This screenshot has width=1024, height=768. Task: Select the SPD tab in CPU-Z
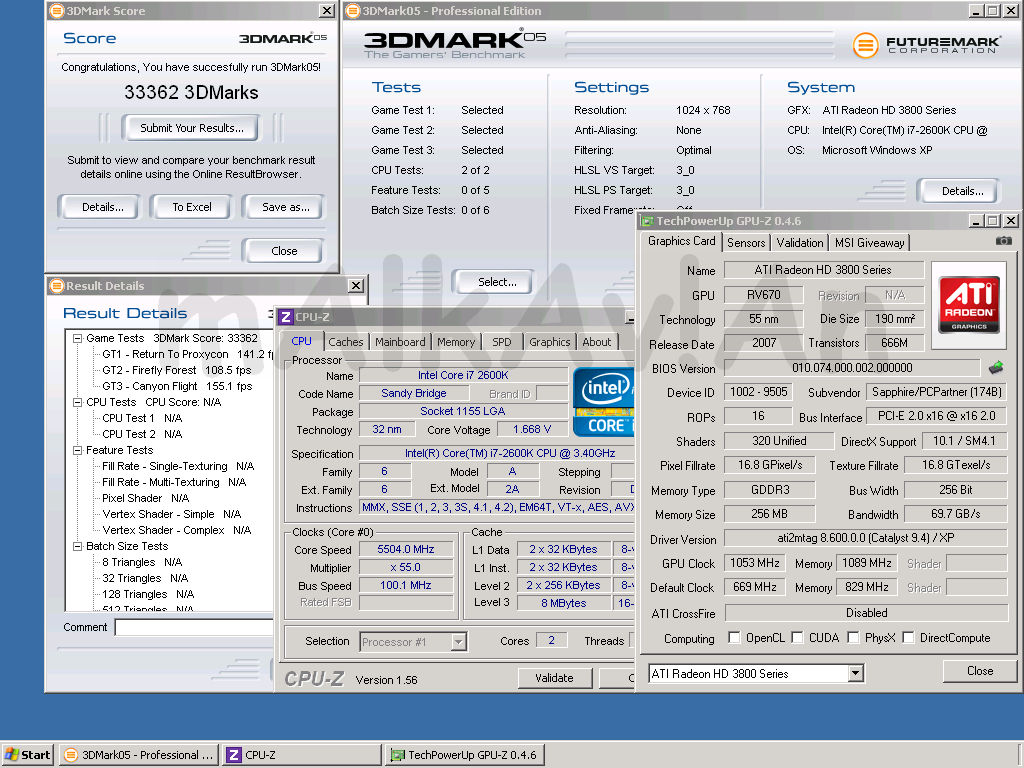[x=502, y=342]
